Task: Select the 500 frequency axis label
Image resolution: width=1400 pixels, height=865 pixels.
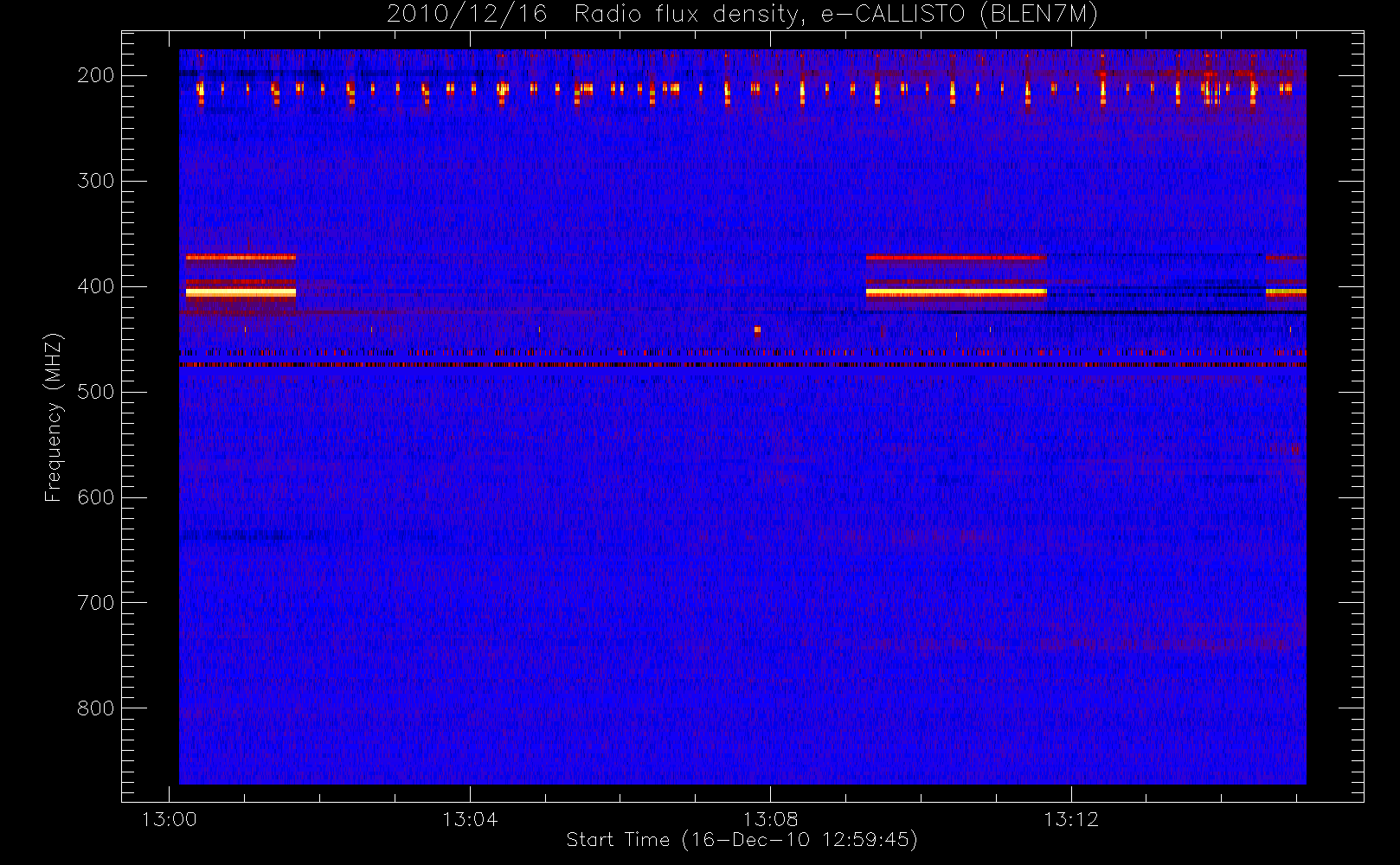Action: coord(95,392)
